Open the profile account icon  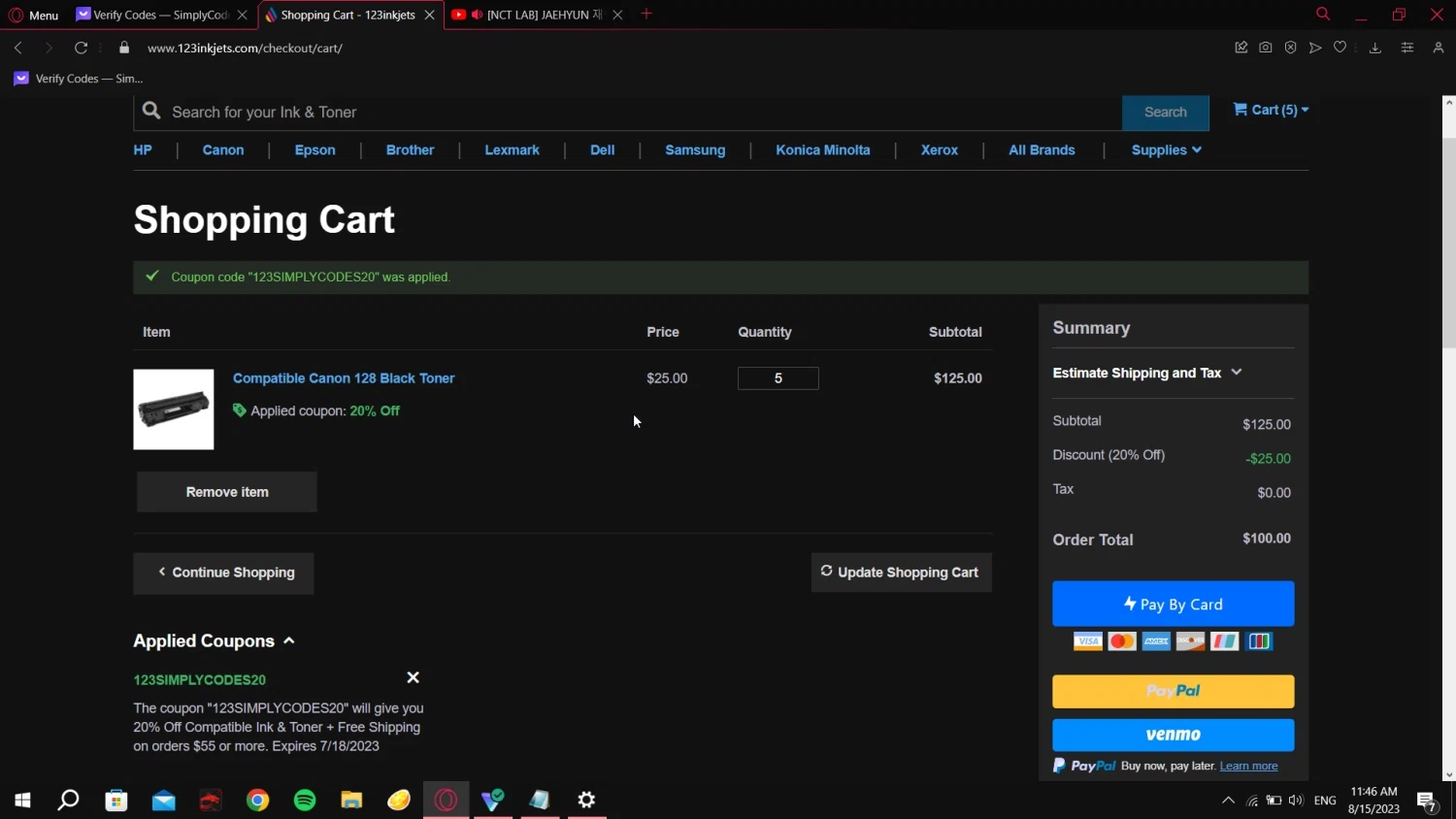click(1439, 48)
